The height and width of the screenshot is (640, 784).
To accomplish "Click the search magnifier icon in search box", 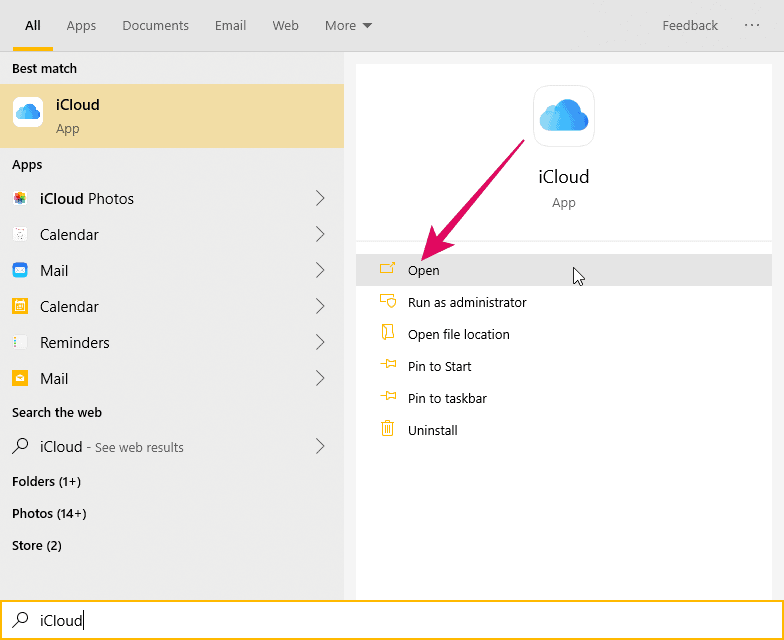I will coord(20,620).
